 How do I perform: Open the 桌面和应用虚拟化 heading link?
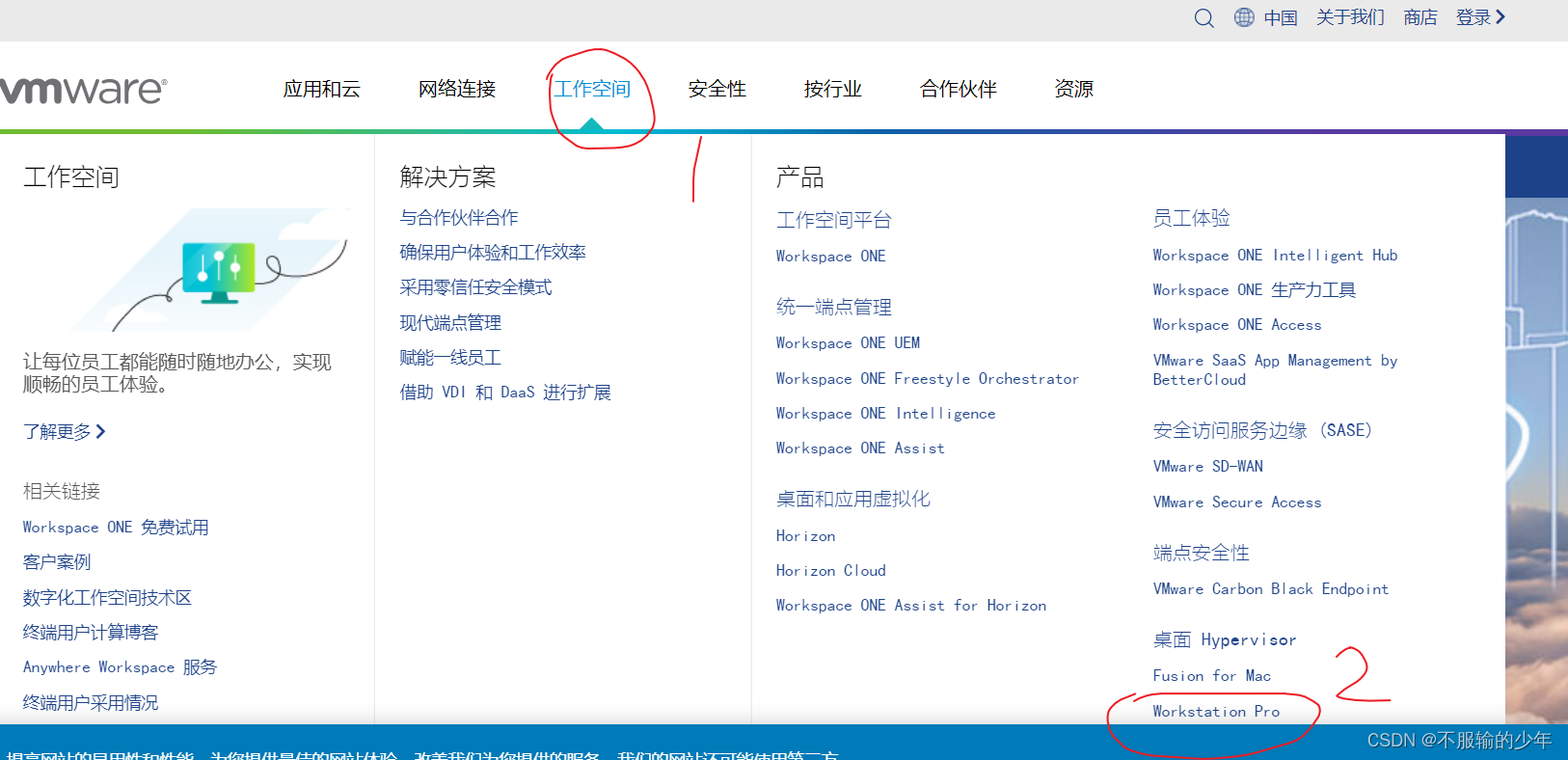[853, 500]
